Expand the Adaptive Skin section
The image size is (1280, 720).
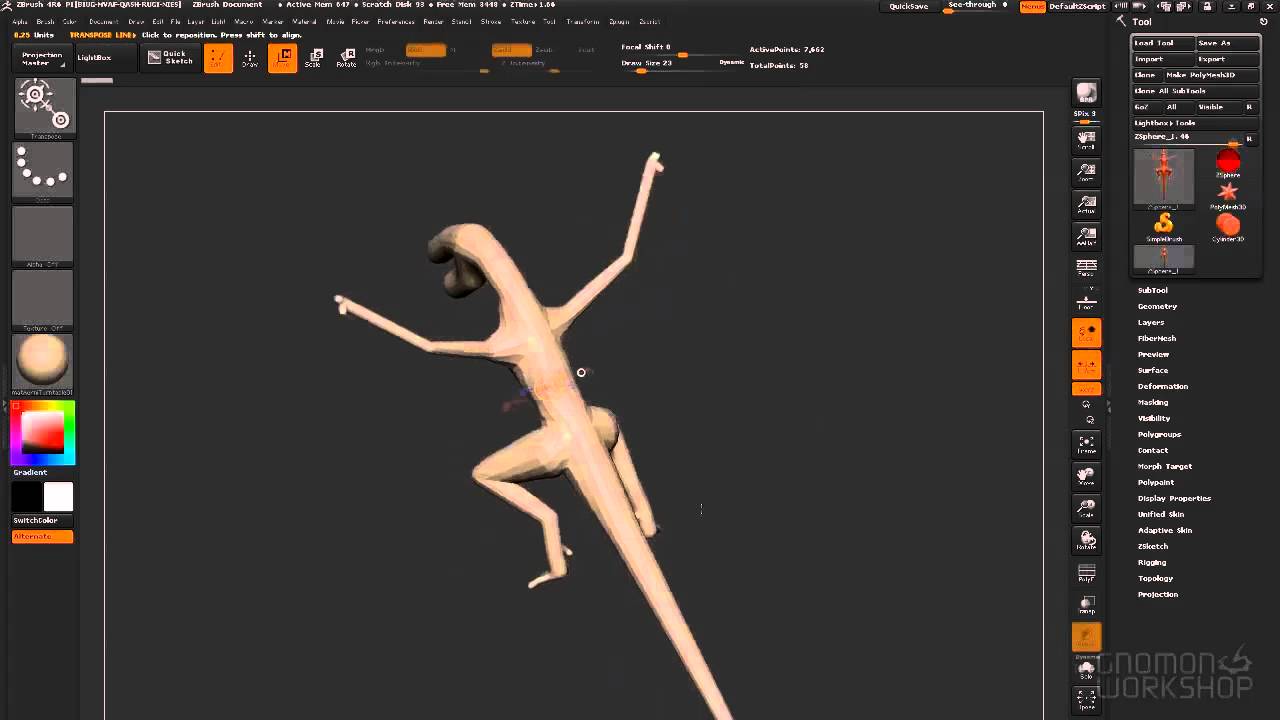pos(1164,530)
